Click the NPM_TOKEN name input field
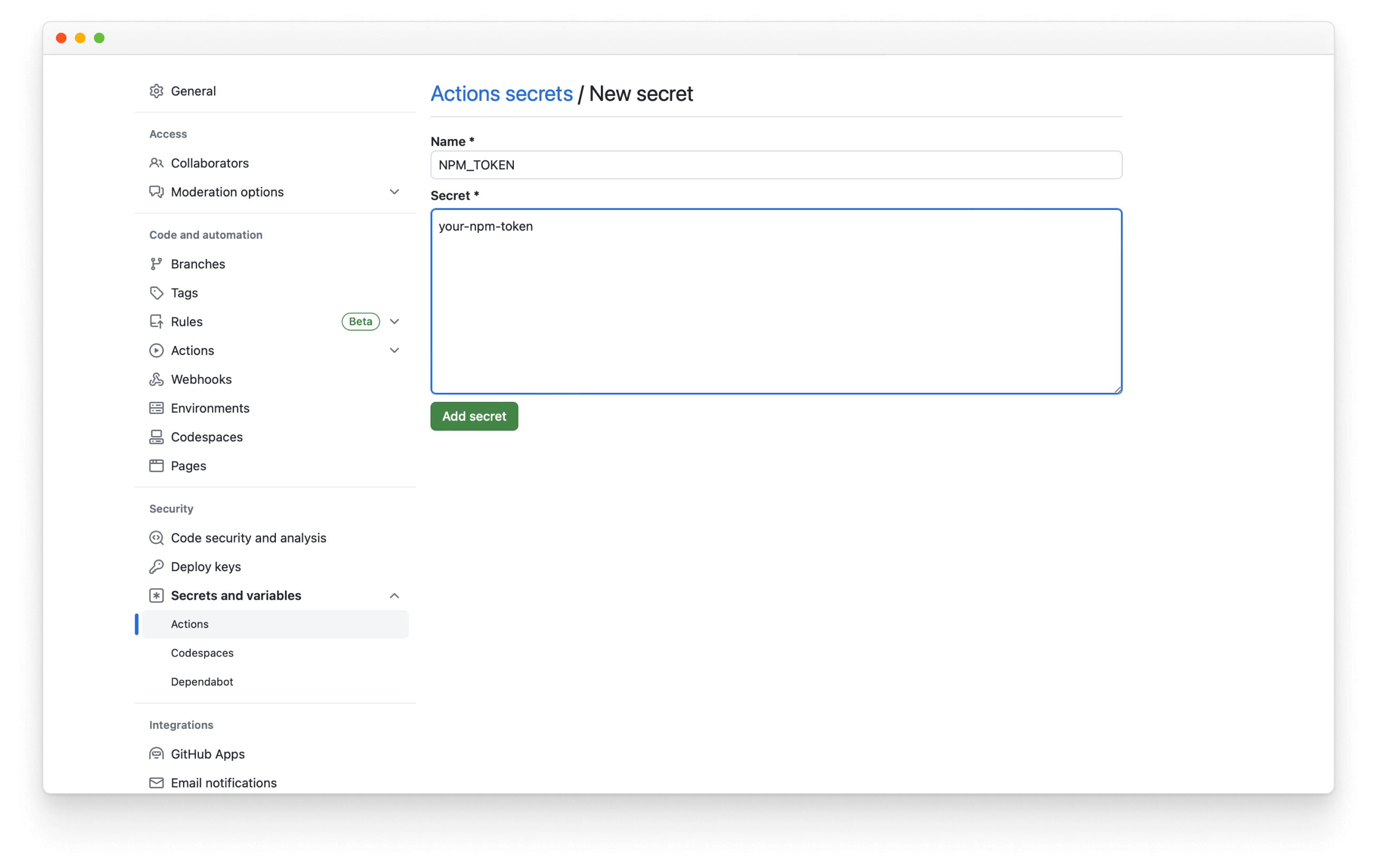 (x=775, y=164)
